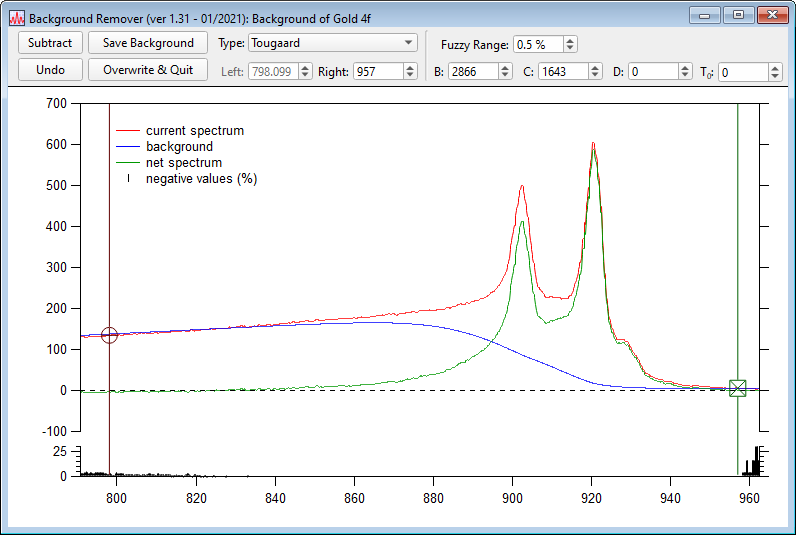Decrease C parameter with down arrow
The height and width of the screenshot is (535, 796).
pos(595,76)
